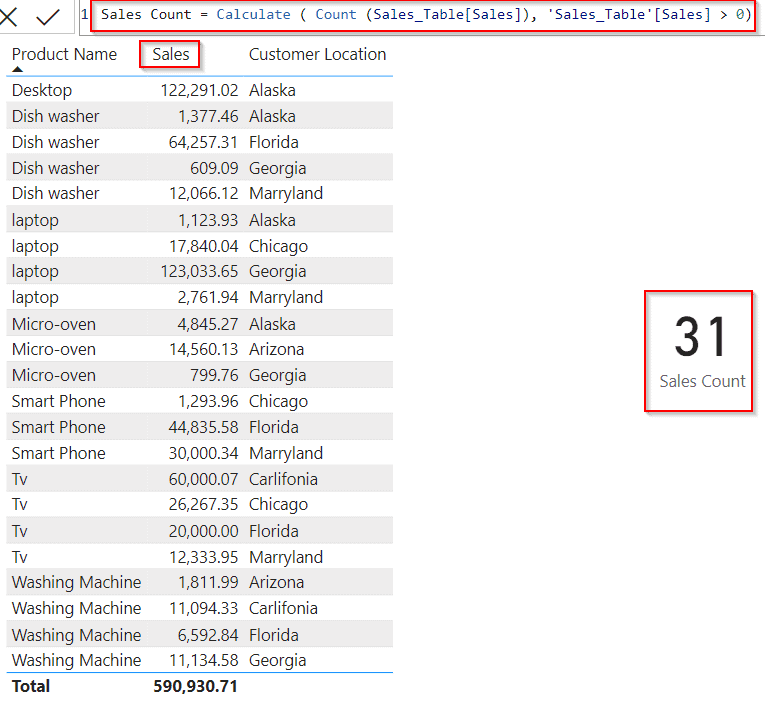Click Chicago in the 26,267.35 row

click(x=279, y=504)
